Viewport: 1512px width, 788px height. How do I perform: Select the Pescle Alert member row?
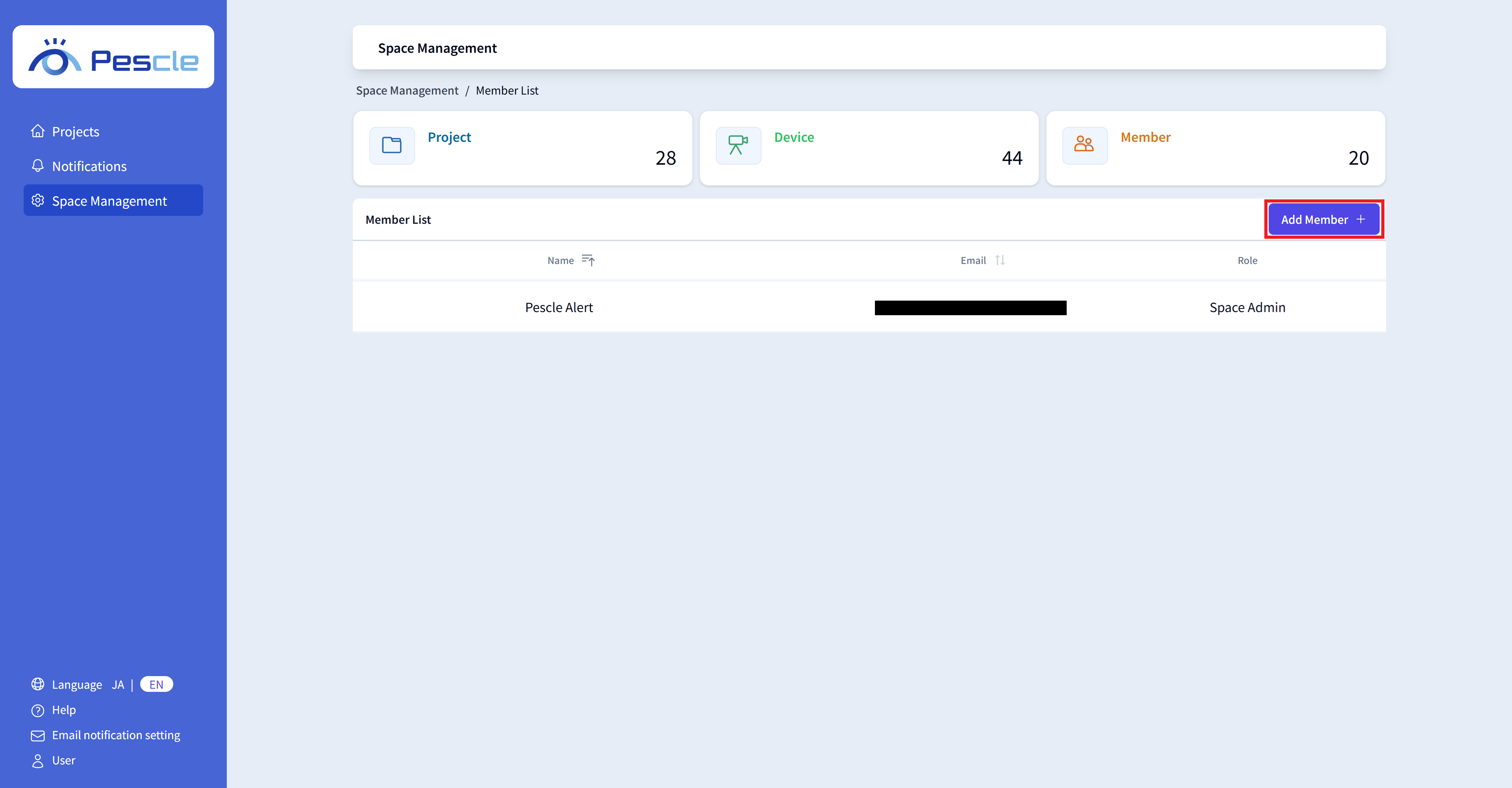click(x=559, y=308)
